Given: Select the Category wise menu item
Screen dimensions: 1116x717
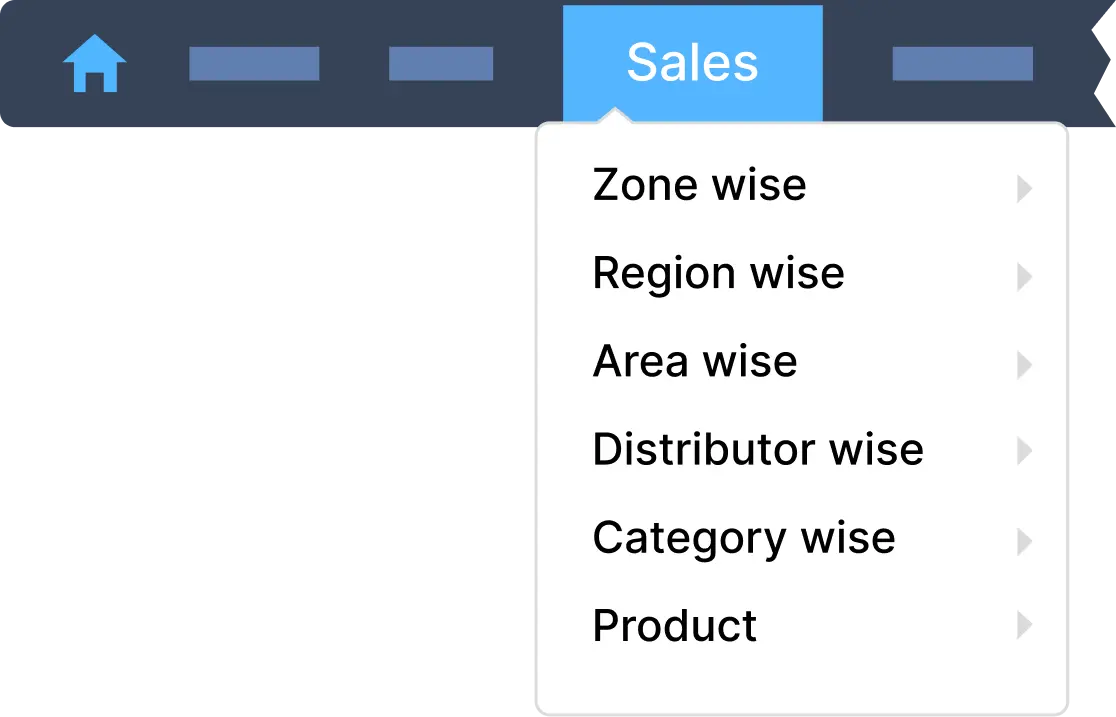Looking at the screenshot, I should (743, 538).
